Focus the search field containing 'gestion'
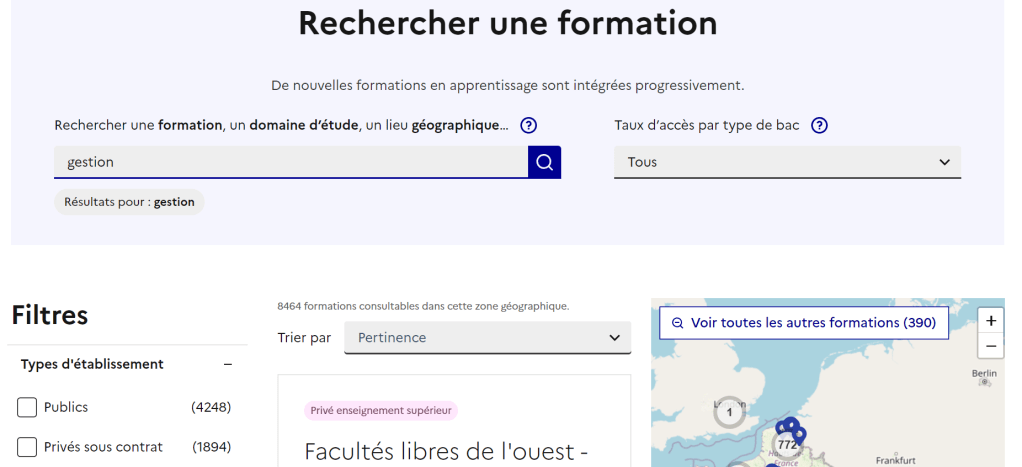 [290, 162]
